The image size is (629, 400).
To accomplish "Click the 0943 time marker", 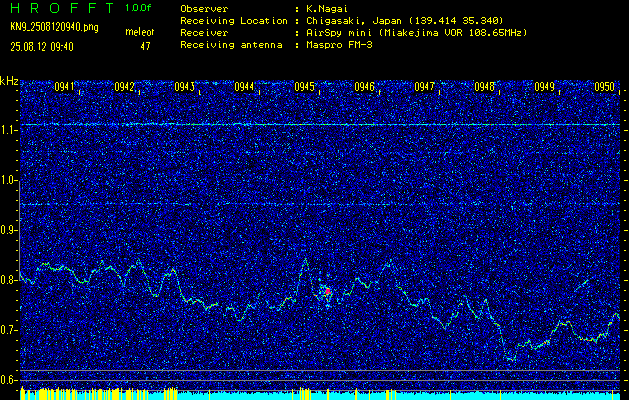I will point(185,87).
